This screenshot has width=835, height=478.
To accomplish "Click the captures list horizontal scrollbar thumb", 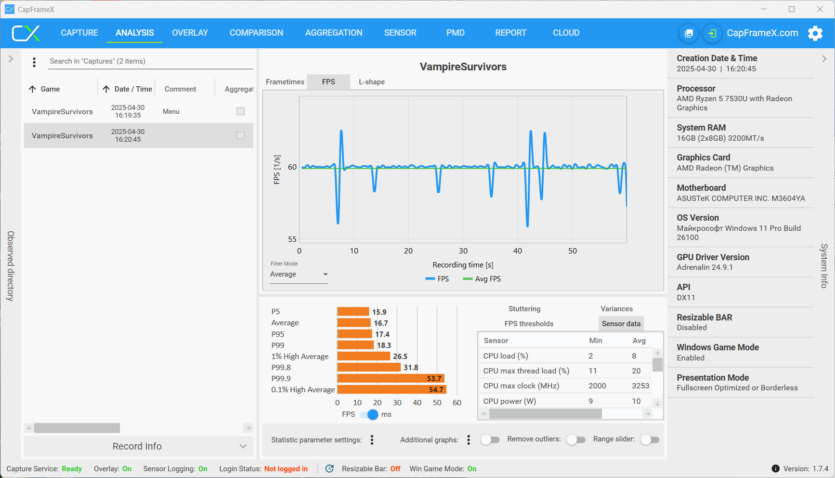I will coord(77,428).
